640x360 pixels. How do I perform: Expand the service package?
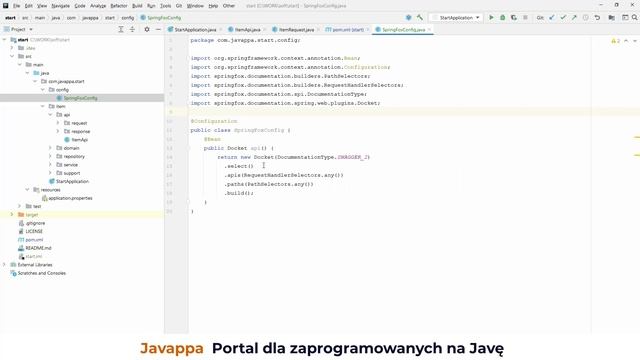pos(50,164)
